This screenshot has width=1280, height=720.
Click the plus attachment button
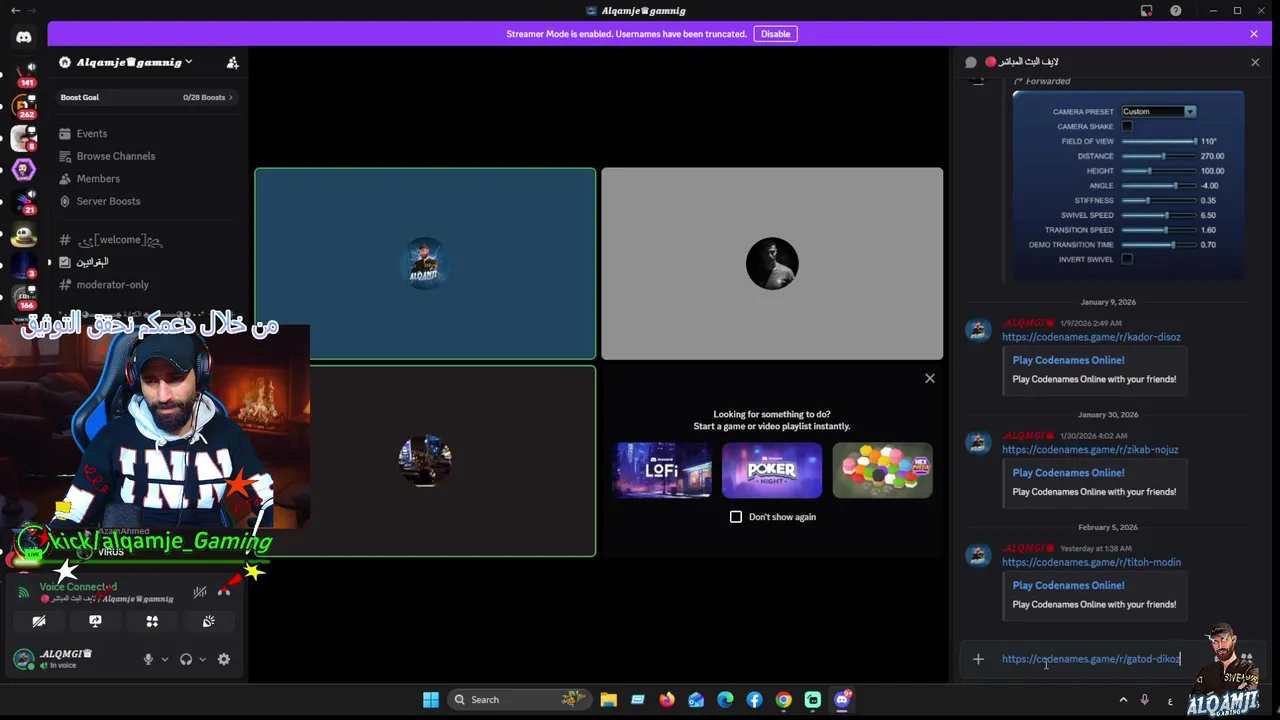(x=978, y=659)
